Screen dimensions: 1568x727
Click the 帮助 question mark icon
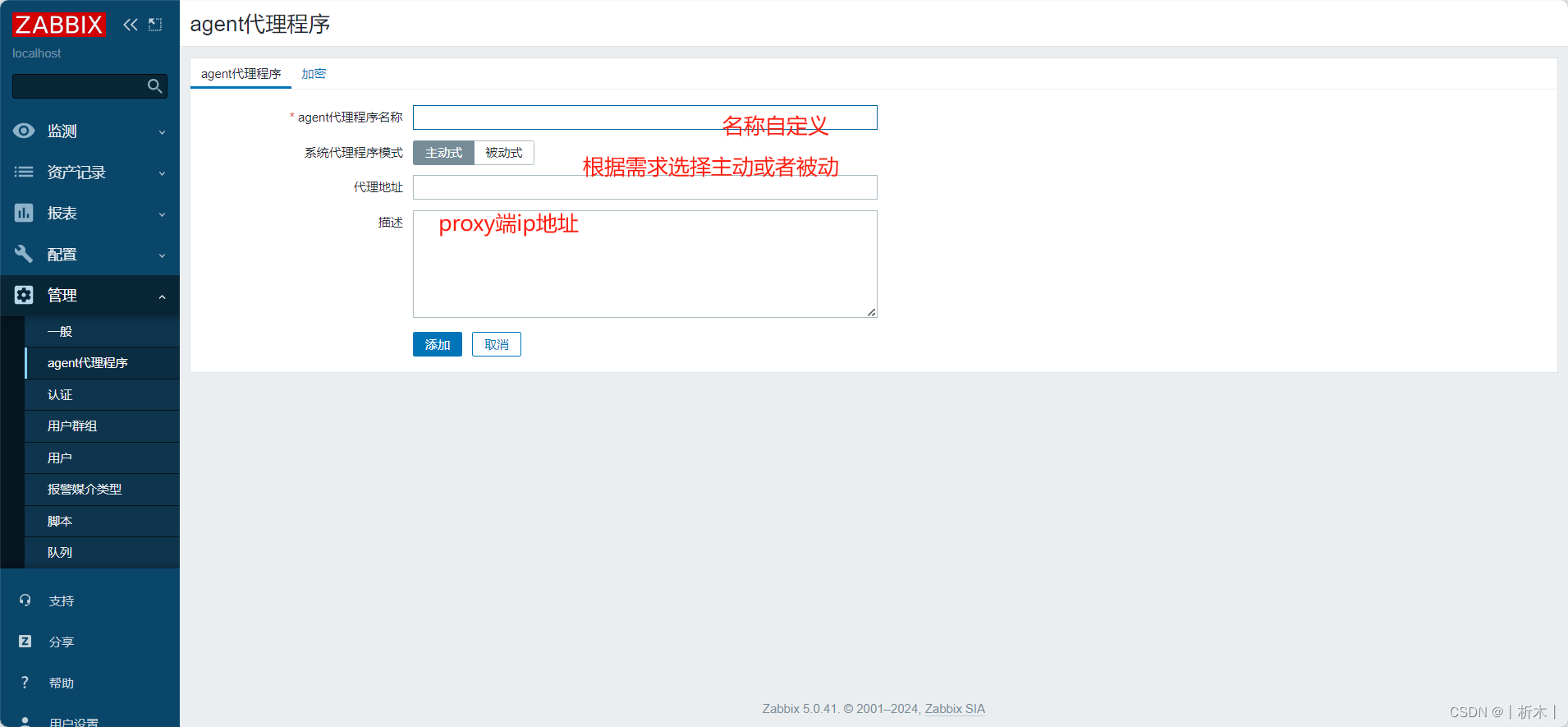click(x=25, y=683)
